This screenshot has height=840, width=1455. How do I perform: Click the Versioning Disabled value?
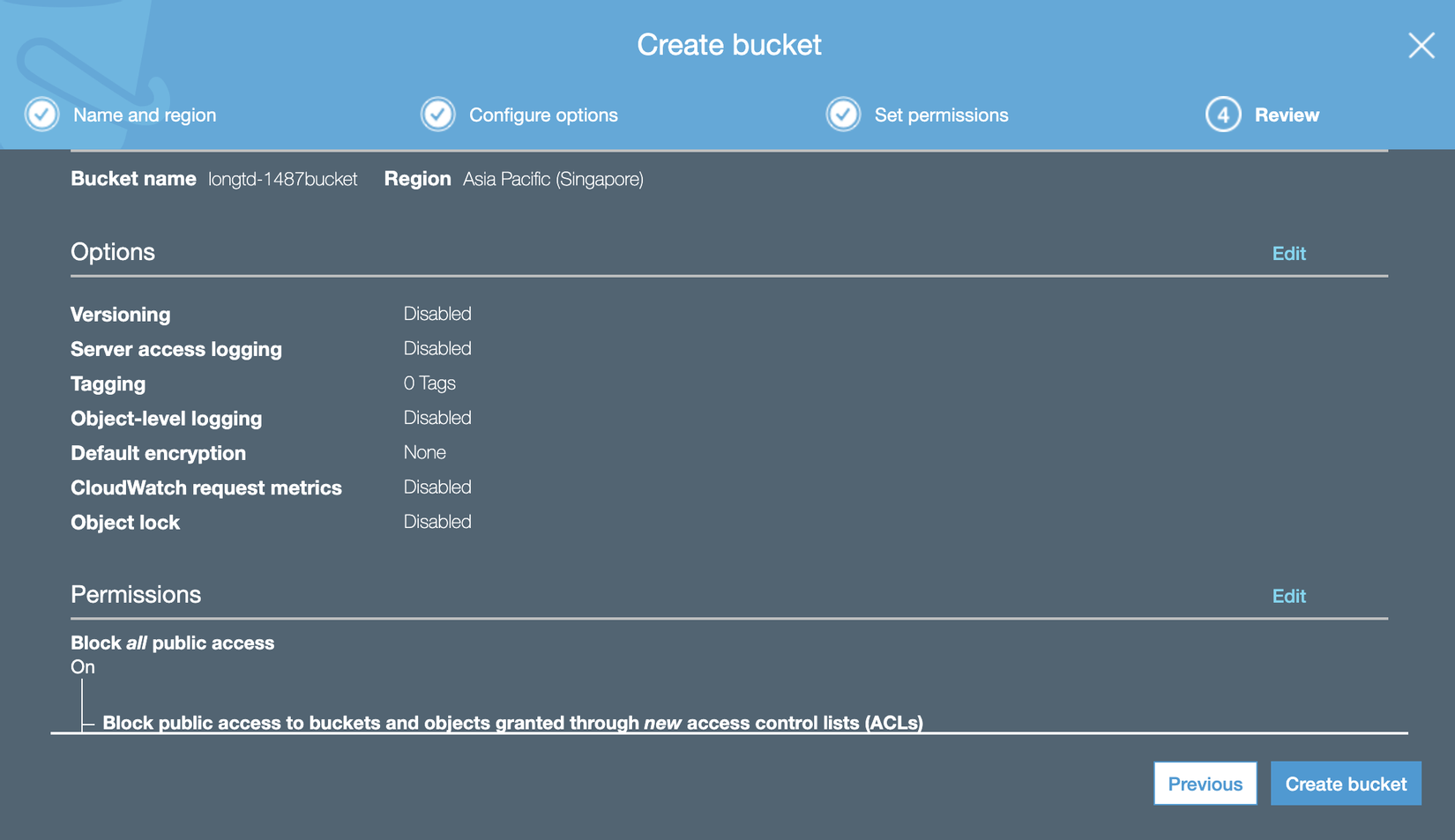(x=437, y=314)
